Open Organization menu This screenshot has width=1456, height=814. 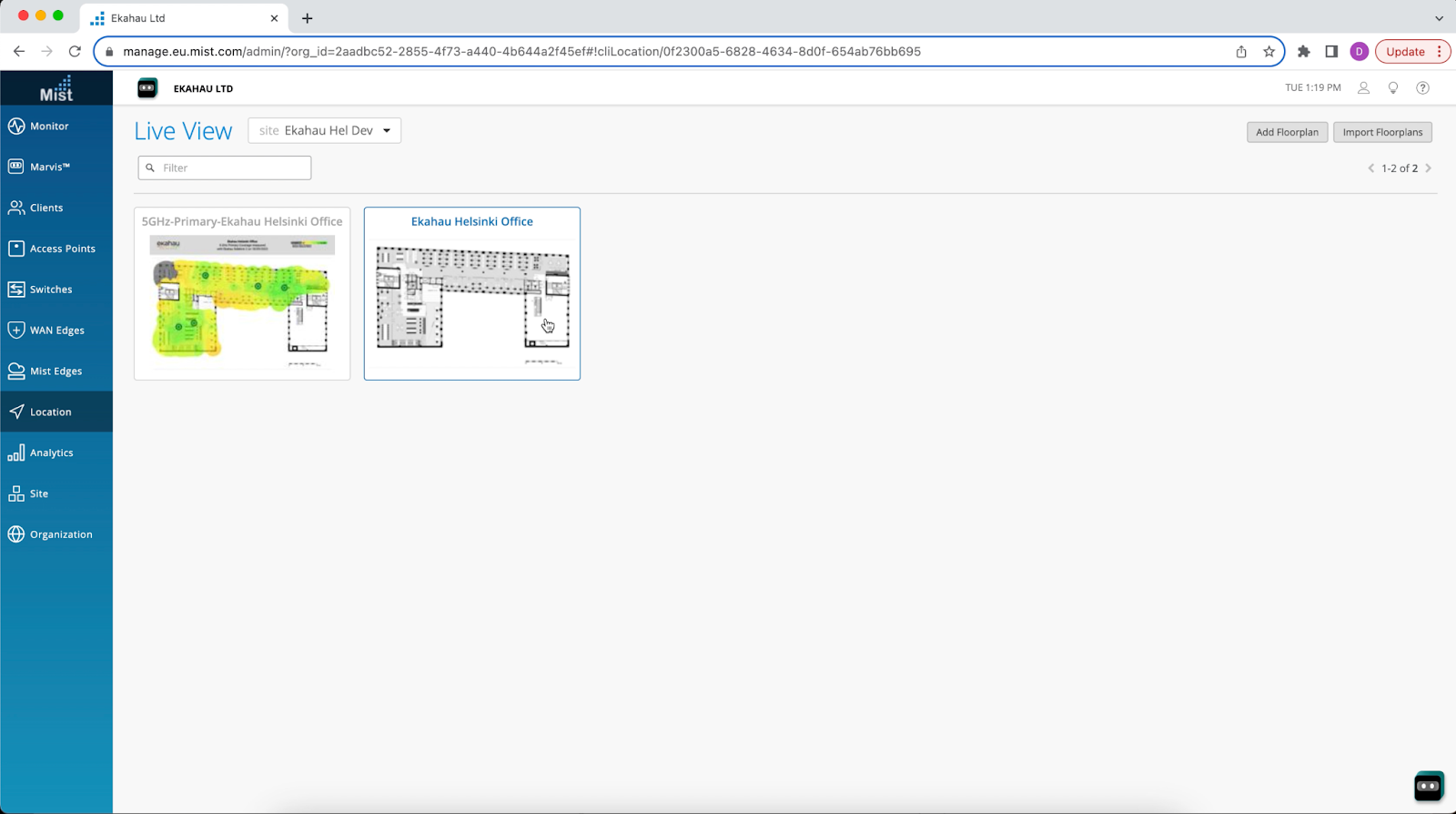56,534
